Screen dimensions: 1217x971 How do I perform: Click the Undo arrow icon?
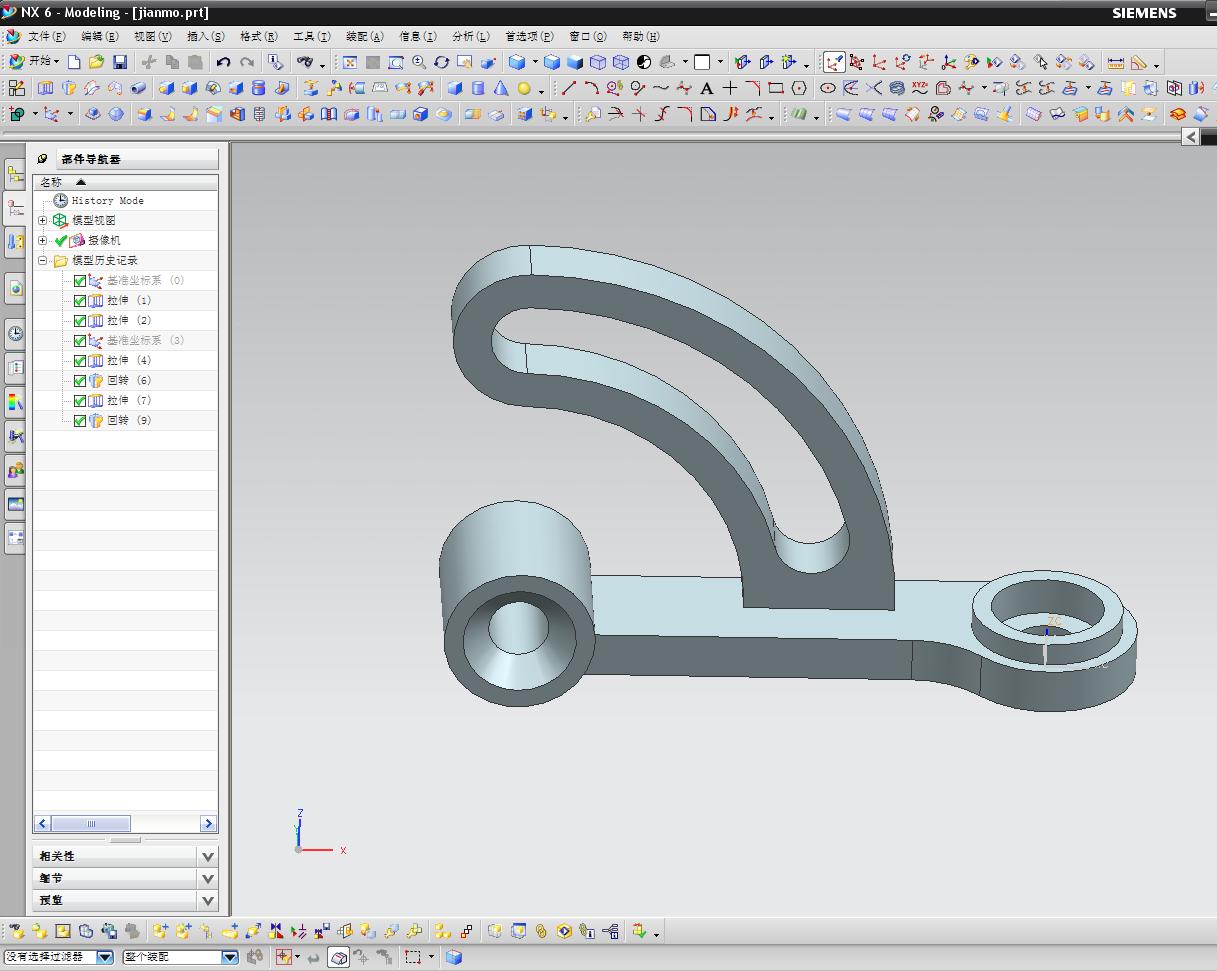pos(224,62)
